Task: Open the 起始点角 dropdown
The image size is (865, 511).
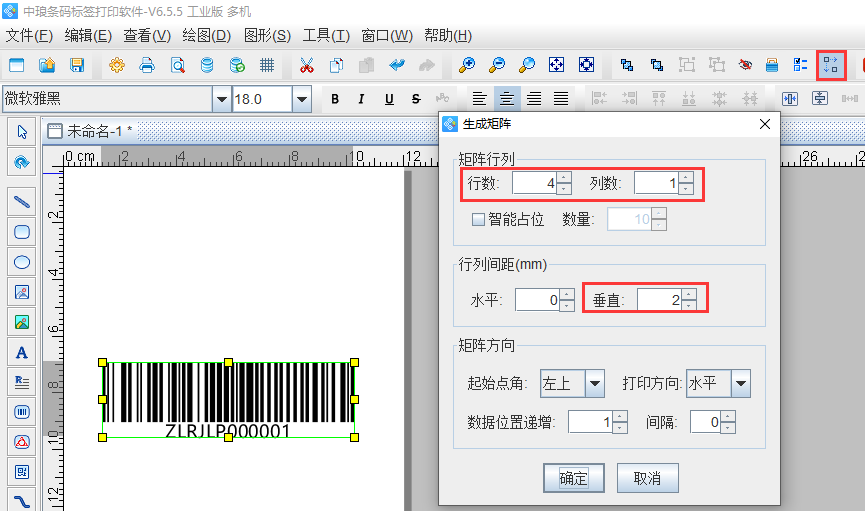Action: 595,383
